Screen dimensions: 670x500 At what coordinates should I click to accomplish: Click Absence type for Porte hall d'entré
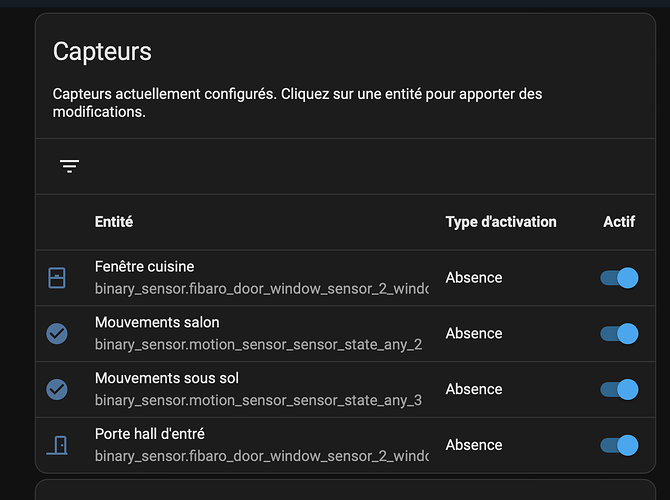(474, 445)
